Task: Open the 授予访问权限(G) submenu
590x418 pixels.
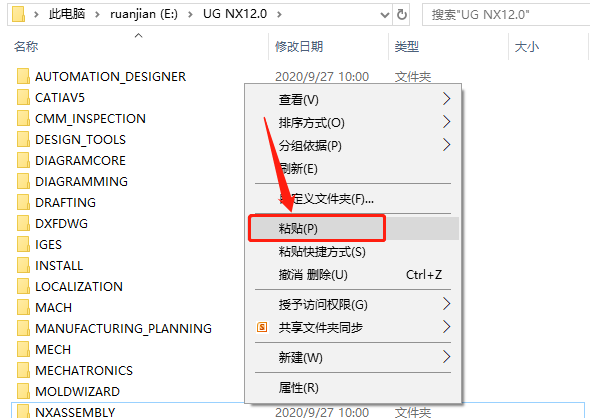Action: point(353,304)
